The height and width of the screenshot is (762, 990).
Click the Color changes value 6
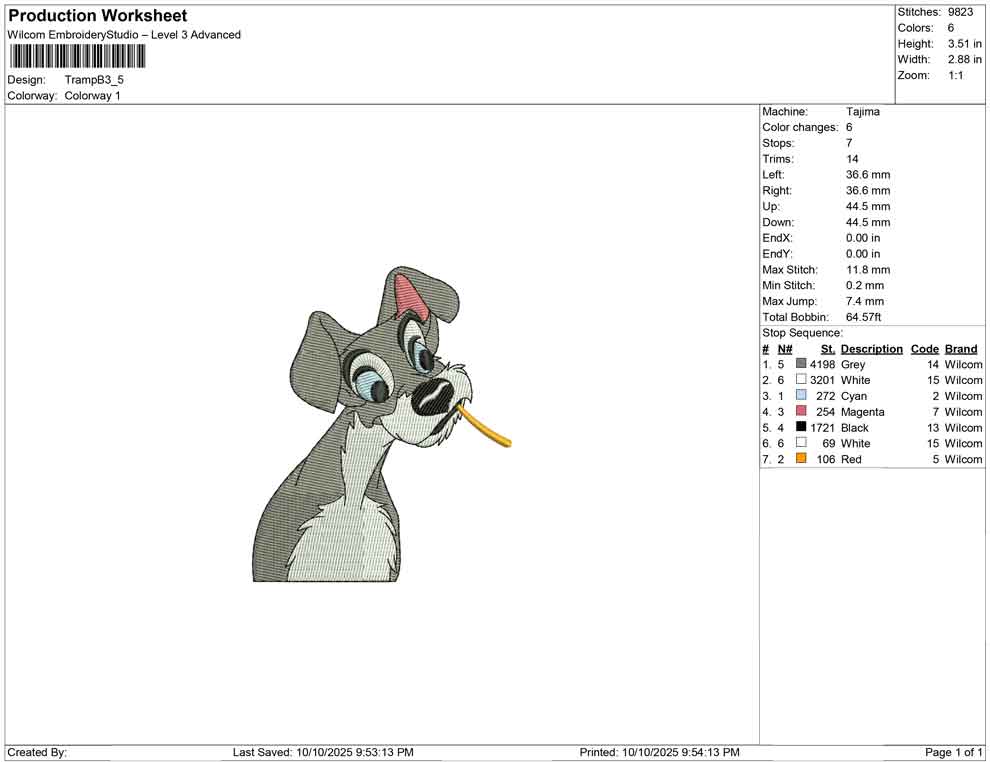tap(849, 127)
